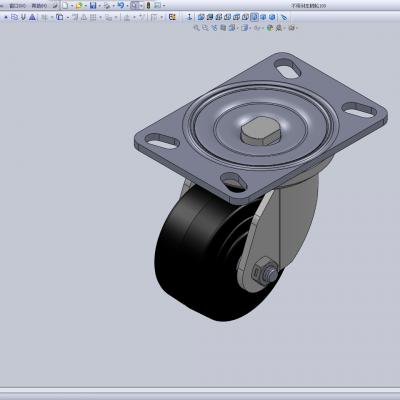The width and height of the screenshot is (400, 400).
Task: Click the Normal To view icon
Action: coord(283,17)
